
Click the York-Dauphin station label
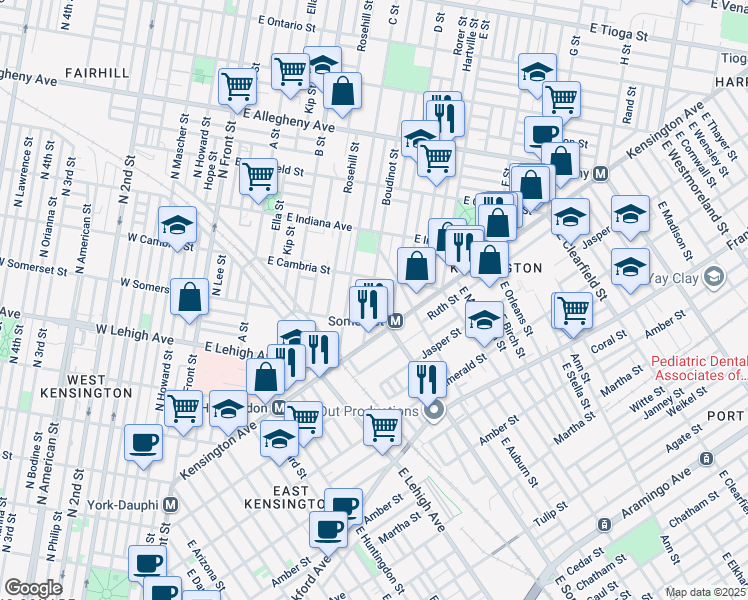(x=123, y=505)
